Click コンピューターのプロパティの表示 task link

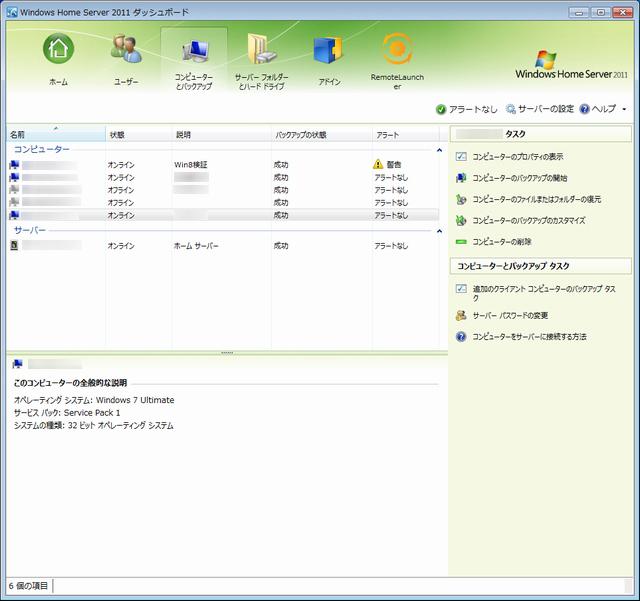click(518, 156)
